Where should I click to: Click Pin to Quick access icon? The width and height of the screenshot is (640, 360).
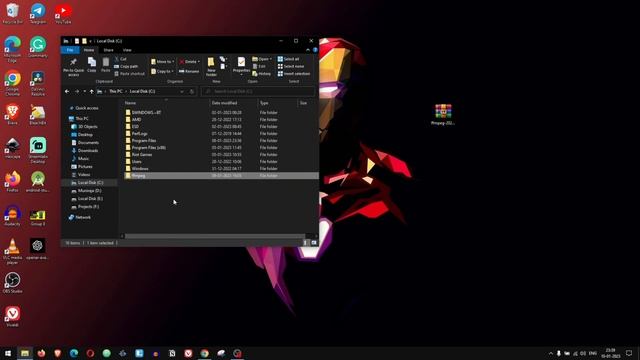73,67
